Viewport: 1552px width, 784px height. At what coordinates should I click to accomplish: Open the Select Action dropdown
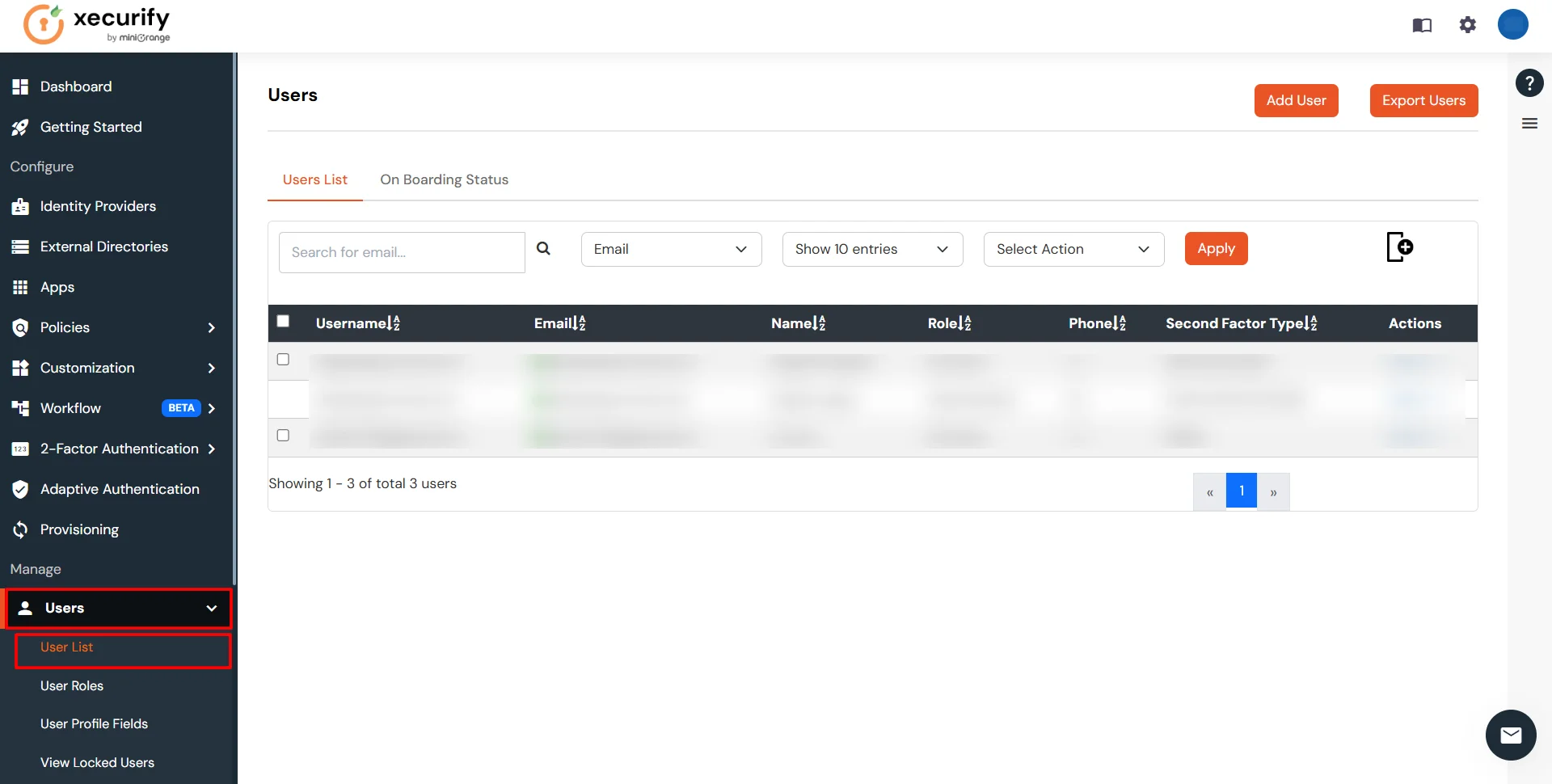click(1073, 249)
